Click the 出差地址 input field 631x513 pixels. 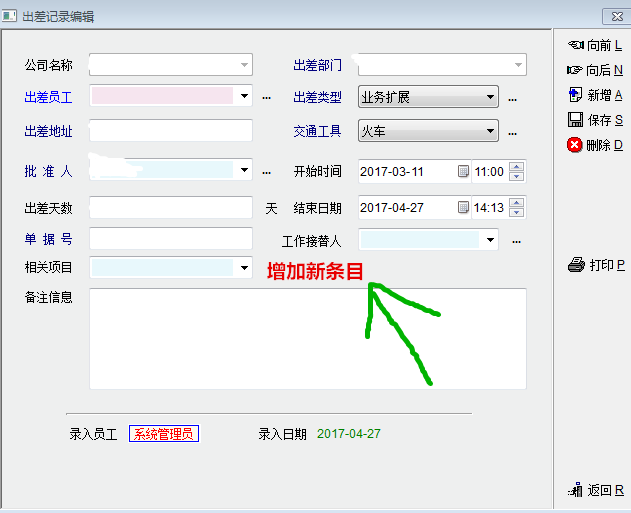tap(170, 131)
